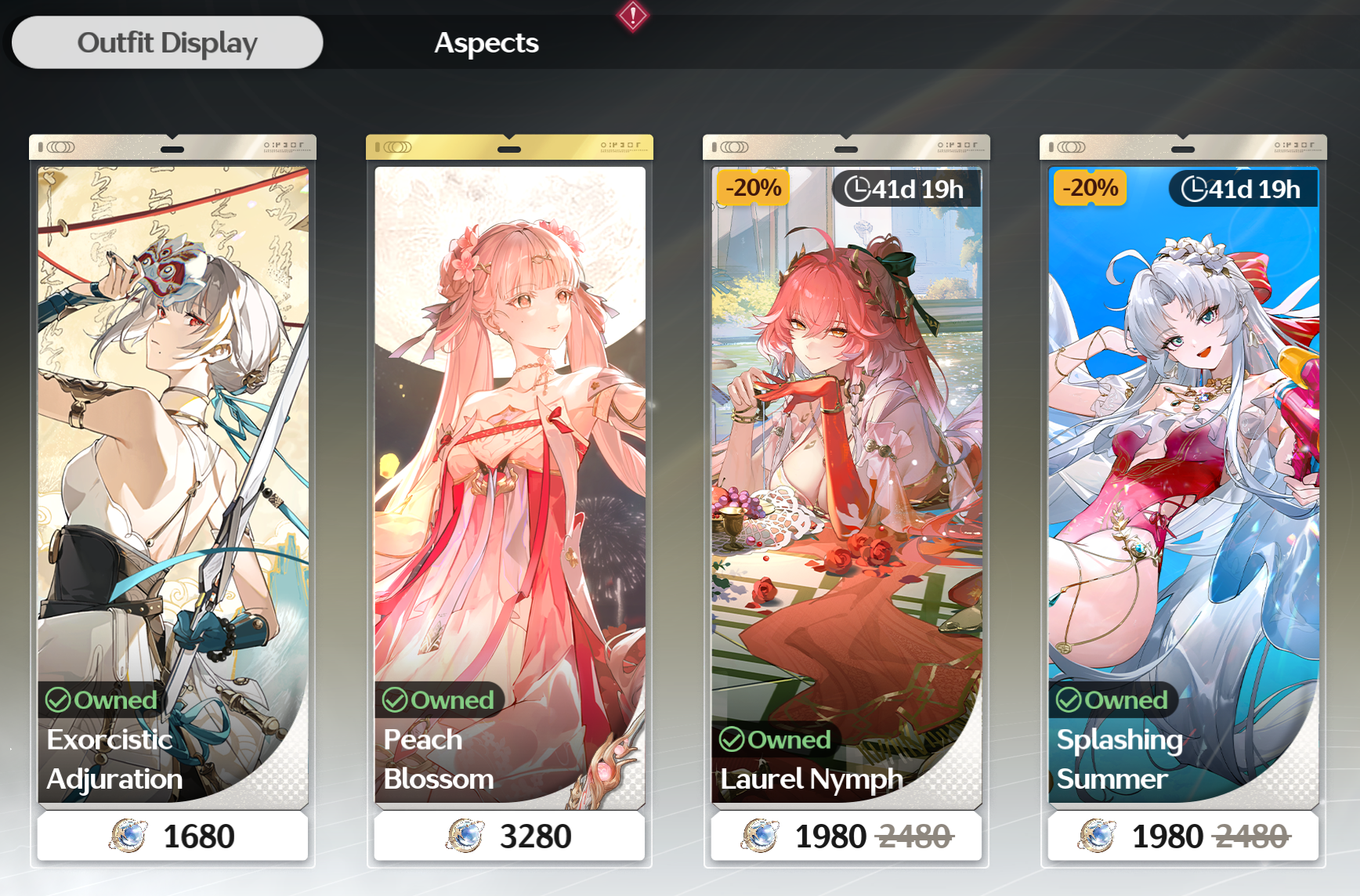This screenshot has height=896, width=1360.
Task: Click the -20% badge on Laurel Nymph
Action: coord(753,188)
